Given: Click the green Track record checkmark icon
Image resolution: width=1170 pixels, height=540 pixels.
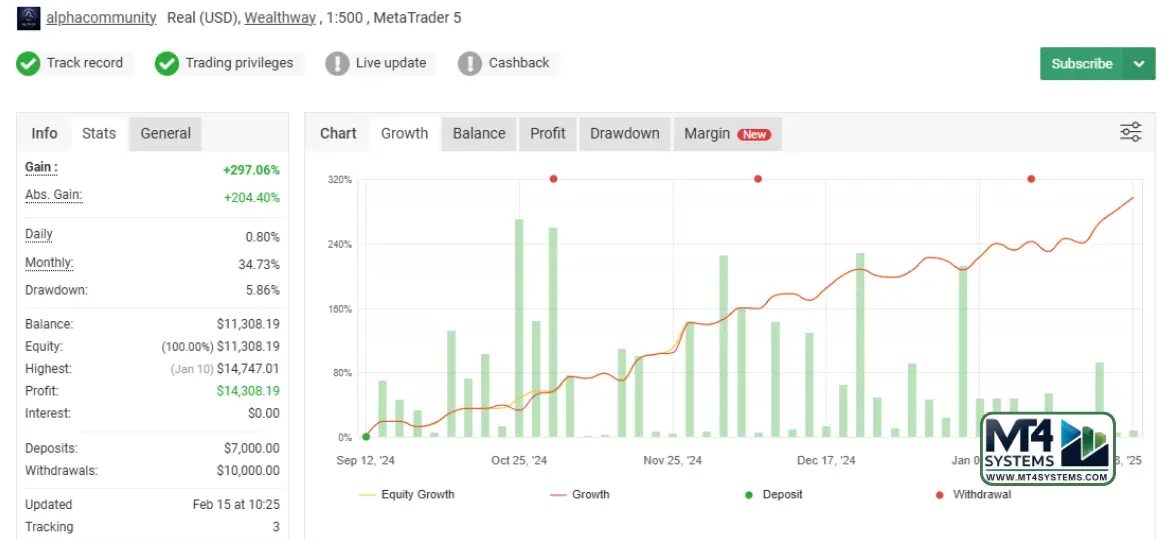Looking at the screenshot, I should pos(28,63).
